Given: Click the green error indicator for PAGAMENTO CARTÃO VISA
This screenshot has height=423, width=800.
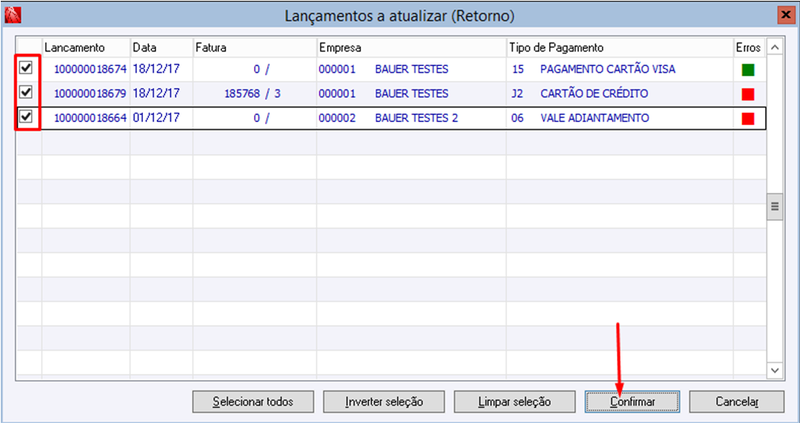Looking at the screenshot, I should click(748, 70).
